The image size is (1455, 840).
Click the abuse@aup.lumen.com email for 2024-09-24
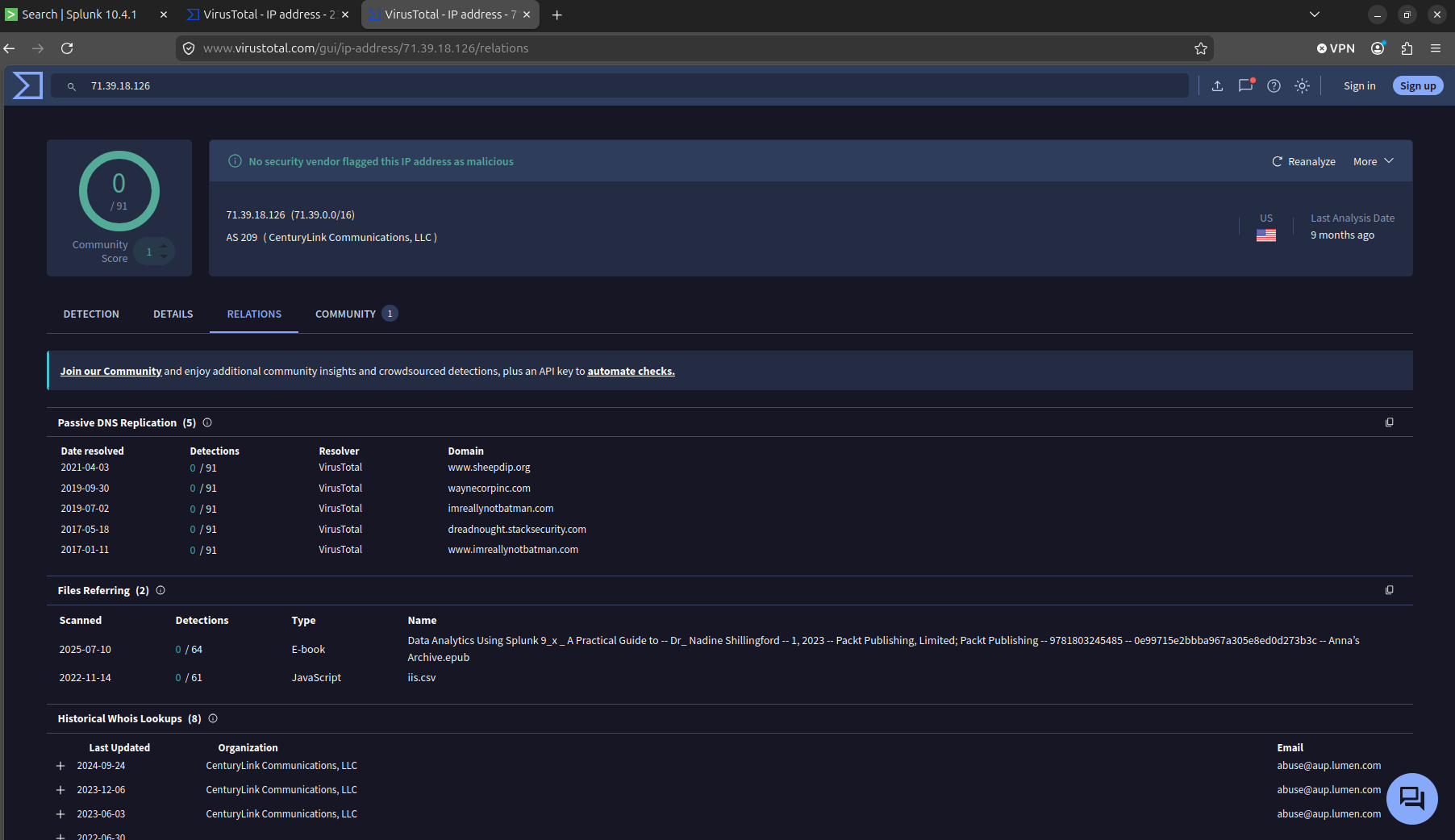[1328, 766]
